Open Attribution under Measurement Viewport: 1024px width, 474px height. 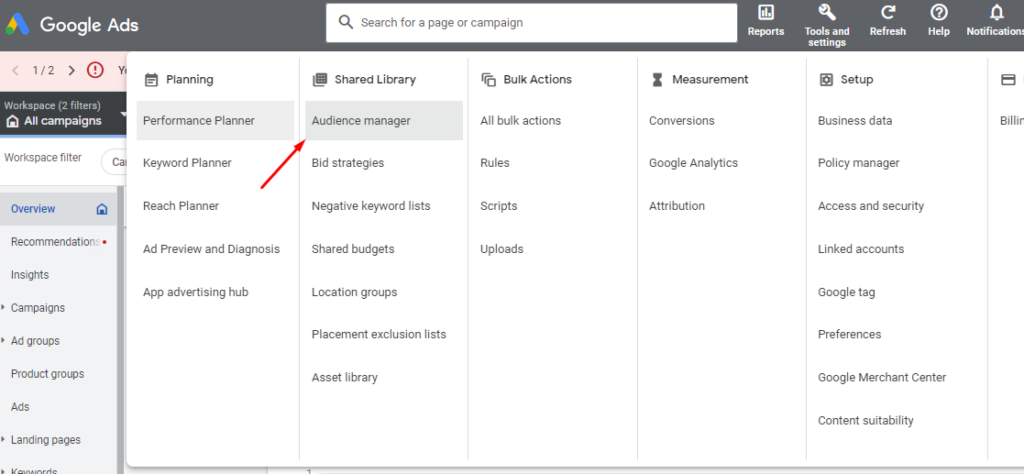coord(677,206)
